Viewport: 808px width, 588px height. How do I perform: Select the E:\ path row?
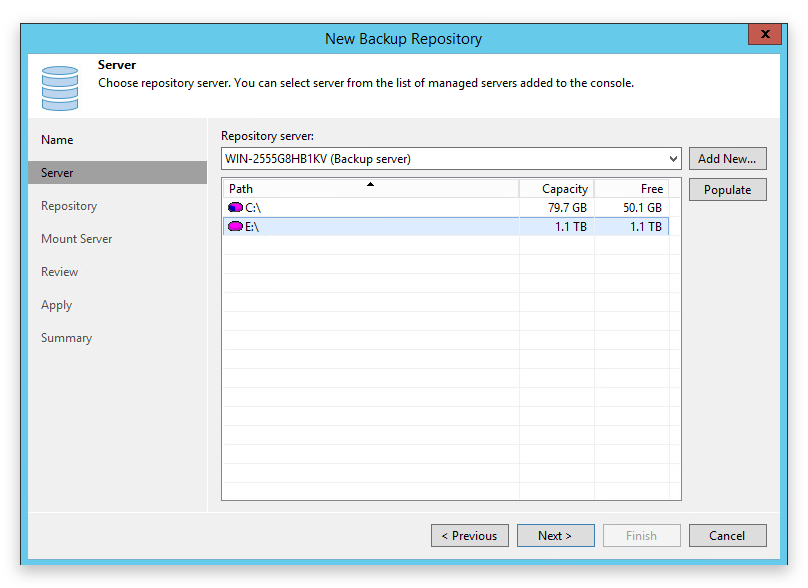pyautogui.click(x=446, y=227)
